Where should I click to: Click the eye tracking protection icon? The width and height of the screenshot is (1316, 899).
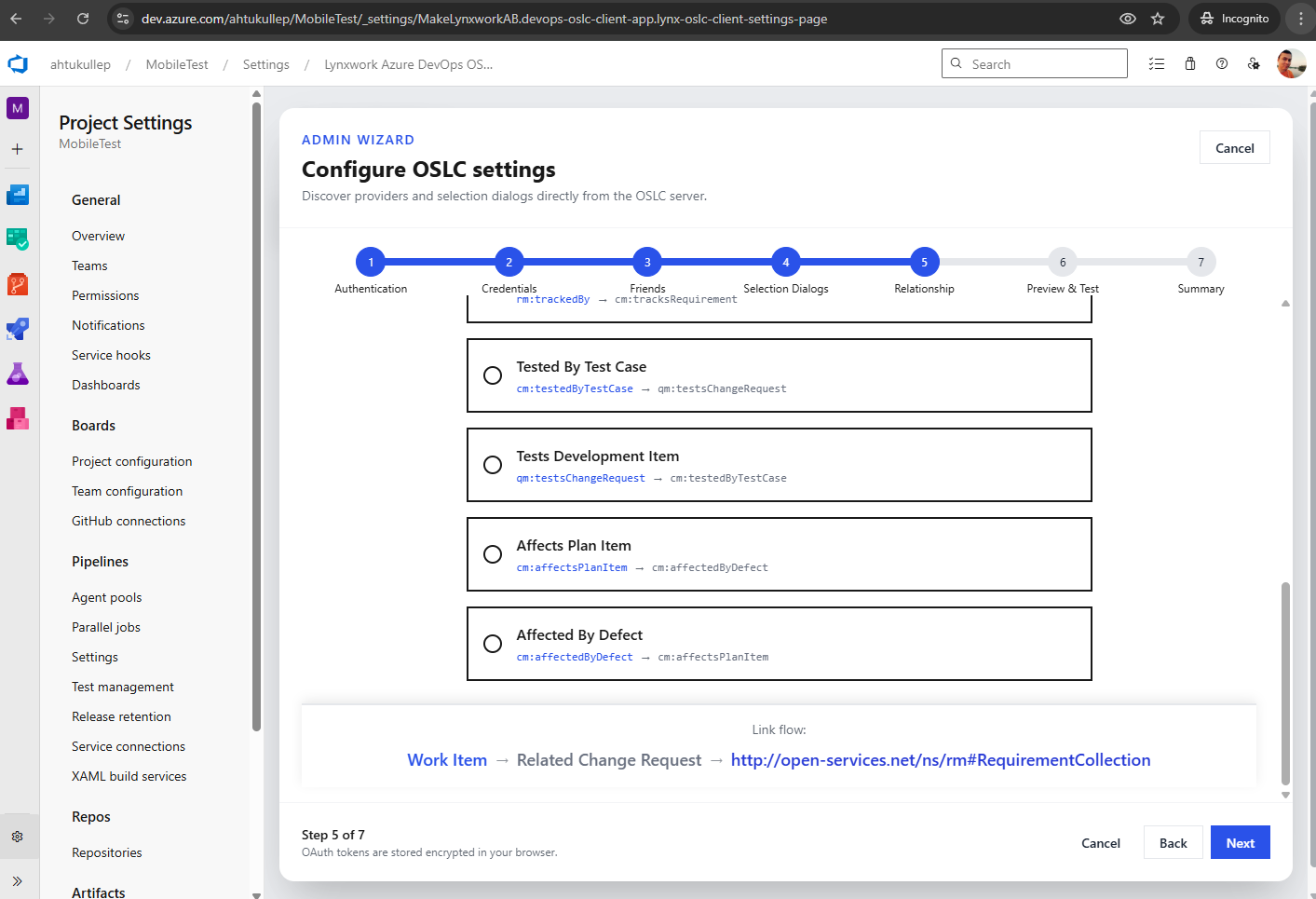click(1128, 19)
